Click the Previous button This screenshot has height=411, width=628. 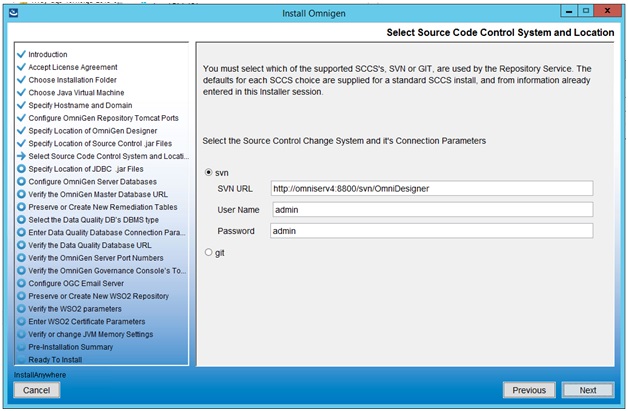coord(529,390)
